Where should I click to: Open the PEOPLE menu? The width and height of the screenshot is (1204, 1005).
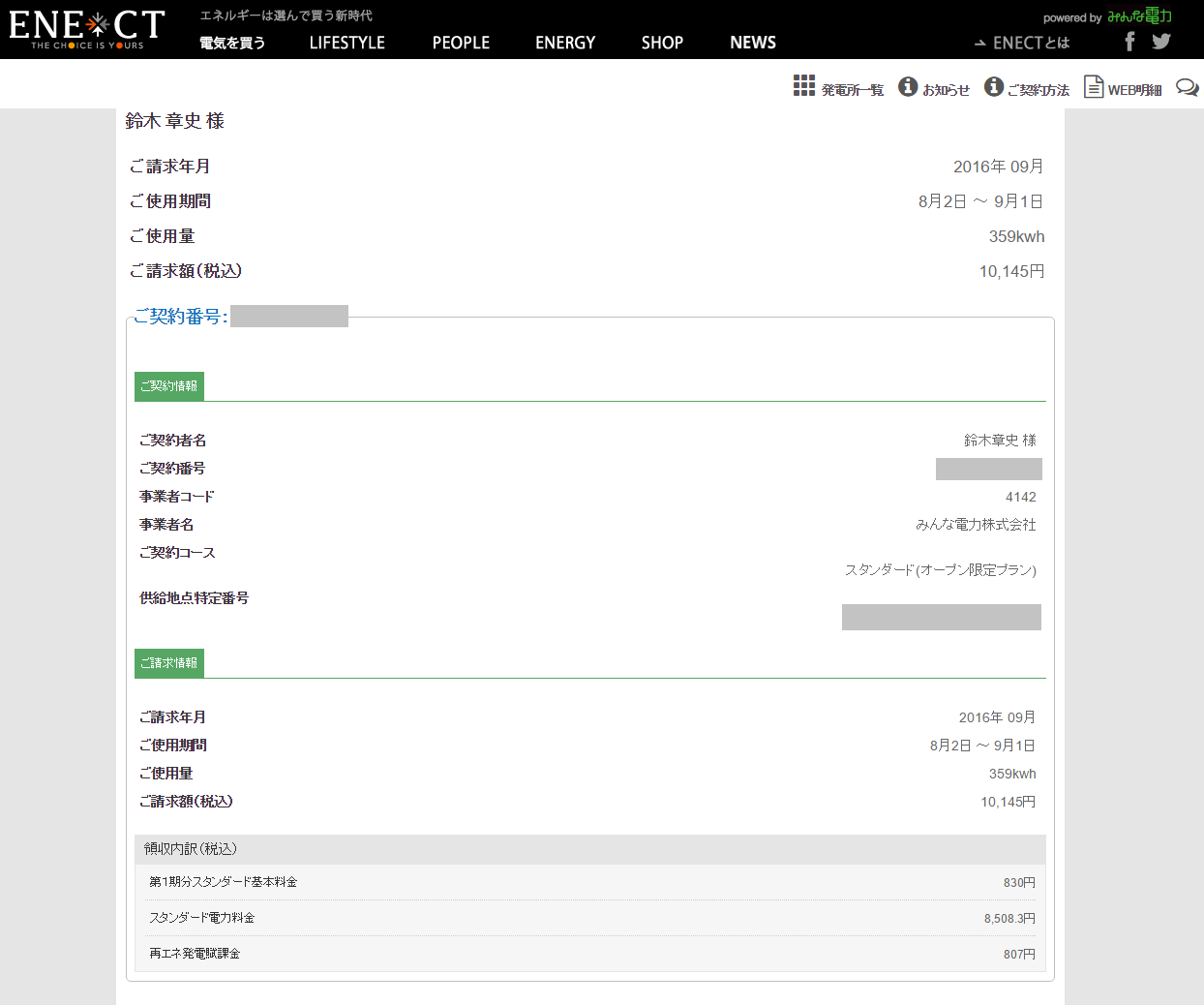461,43
